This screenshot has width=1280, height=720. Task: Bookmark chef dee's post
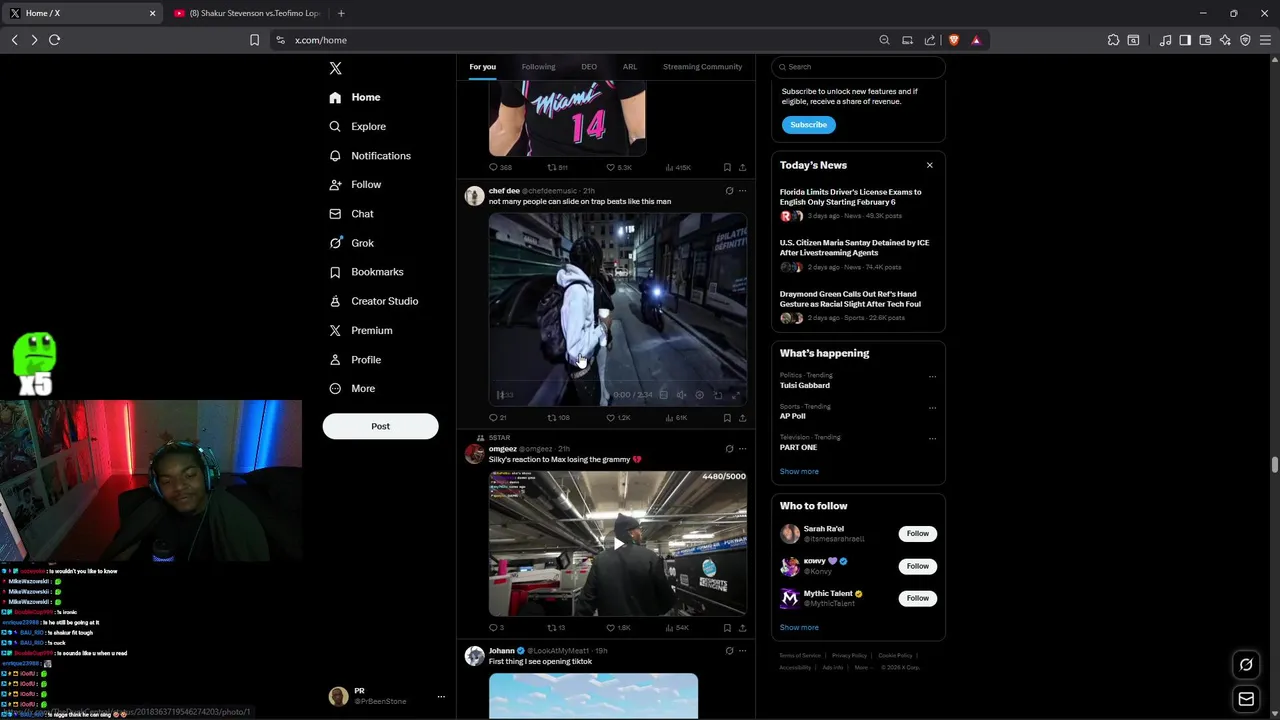tap(727, 418)
